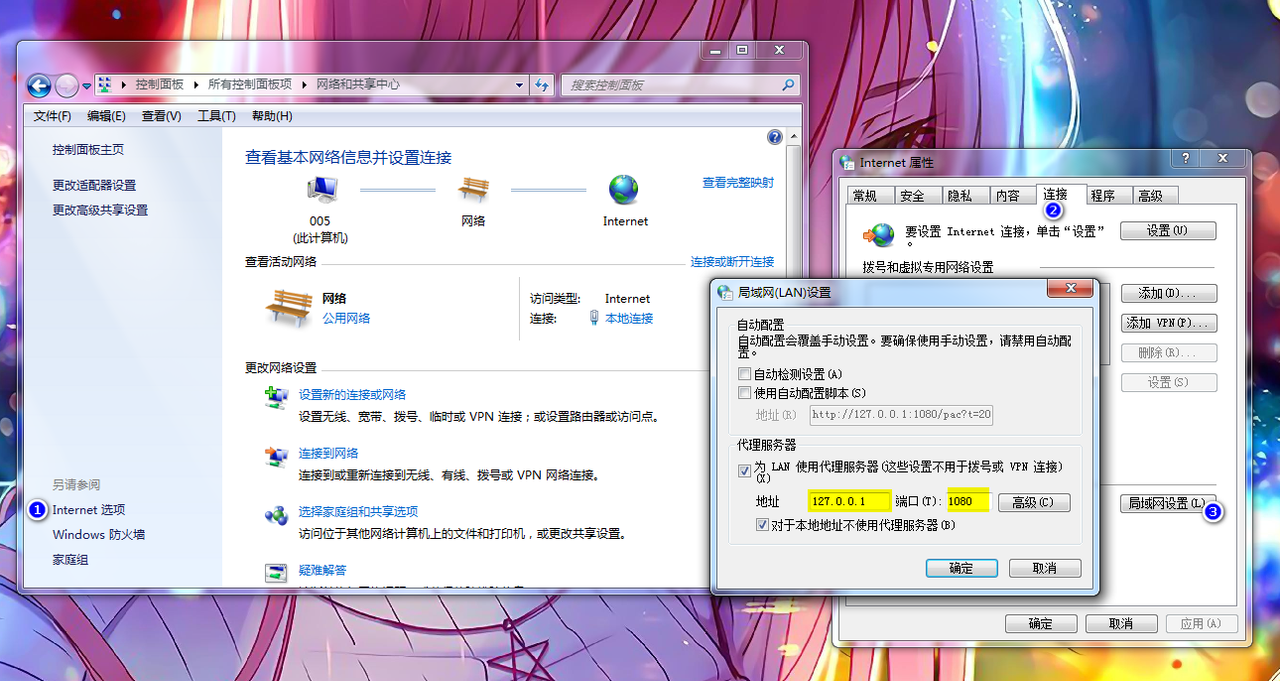Click the 更改适配器设置 link

point(94,186)
